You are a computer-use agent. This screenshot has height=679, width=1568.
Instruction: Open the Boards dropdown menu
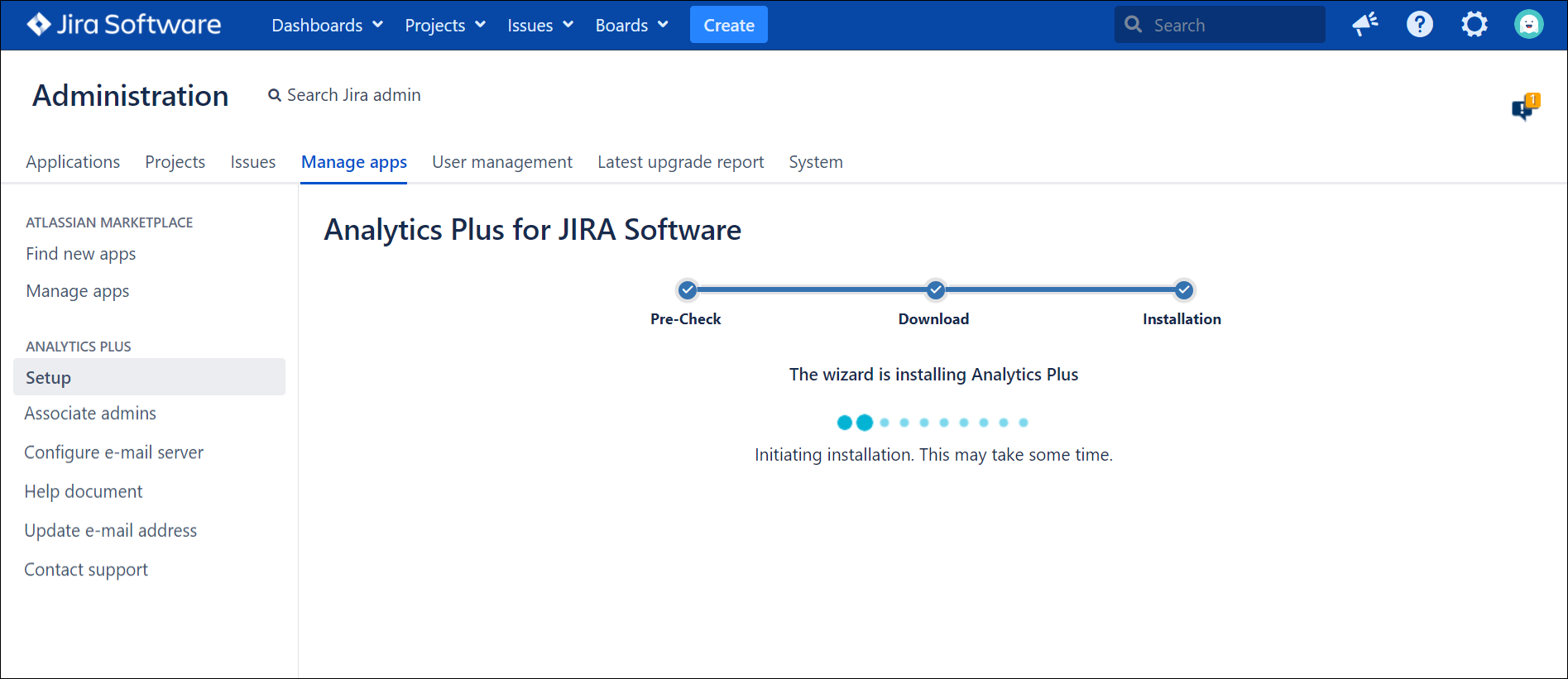631,26
